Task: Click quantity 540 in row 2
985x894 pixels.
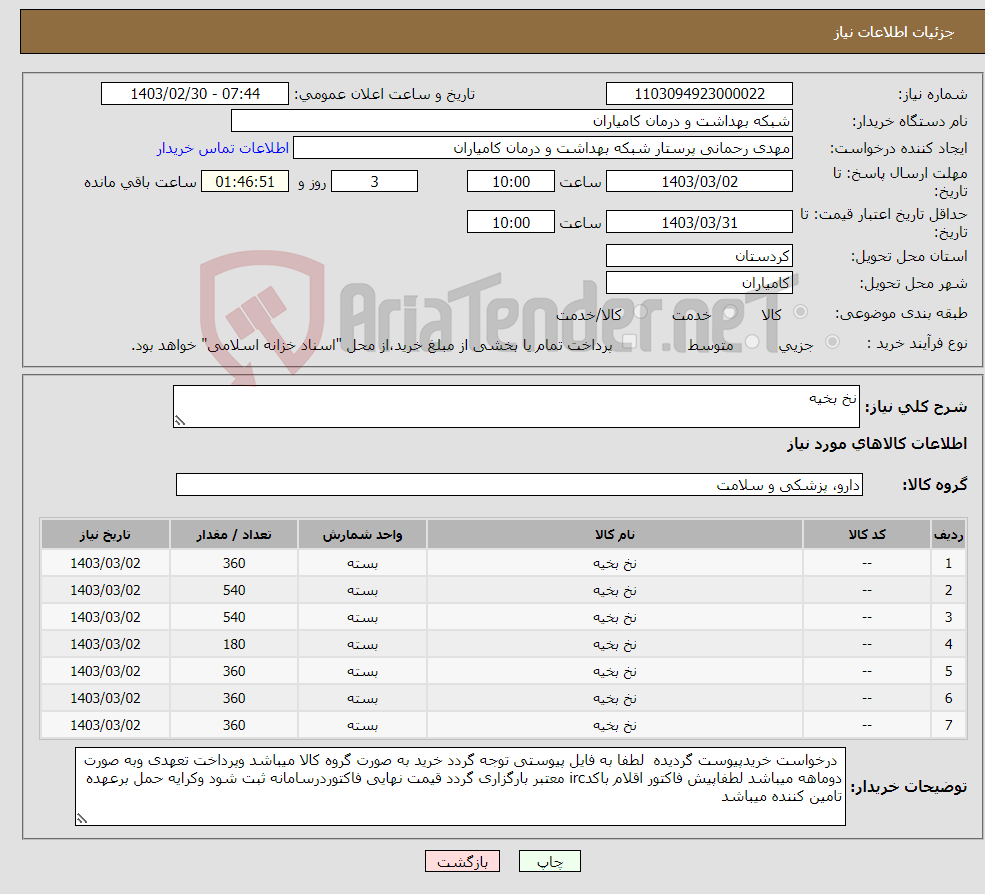Action: [234, 591]
